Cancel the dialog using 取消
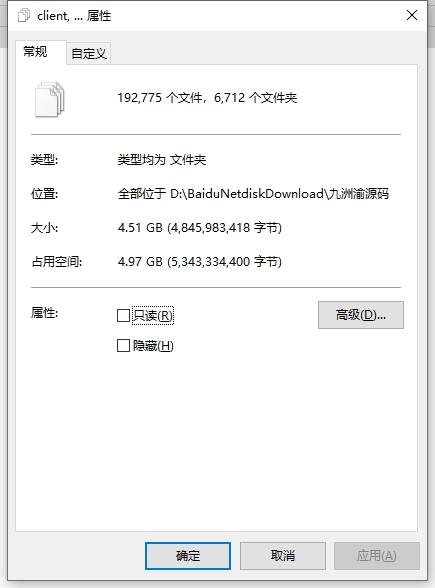 283,556
